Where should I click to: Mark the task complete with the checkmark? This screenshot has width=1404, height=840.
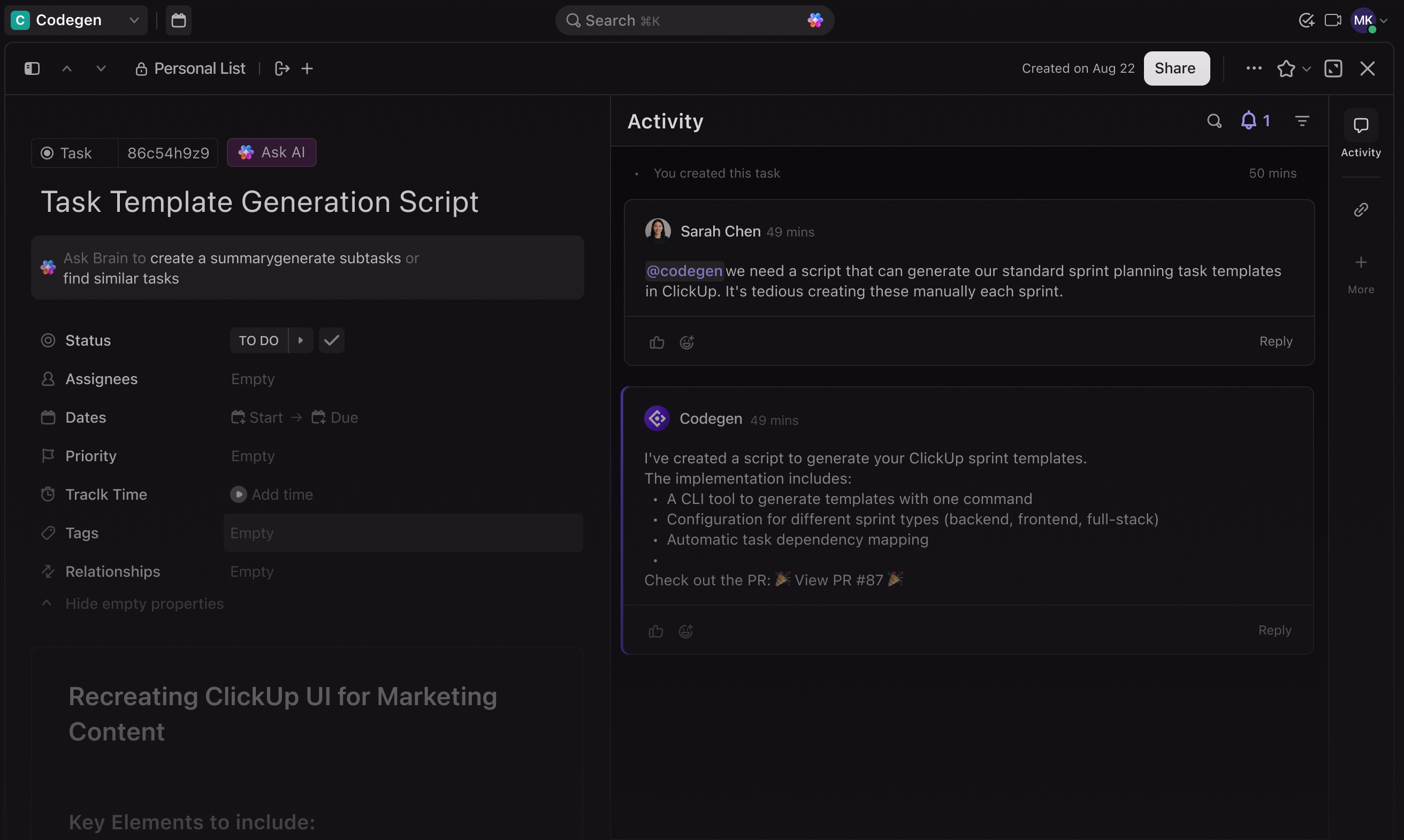[332, 340]
